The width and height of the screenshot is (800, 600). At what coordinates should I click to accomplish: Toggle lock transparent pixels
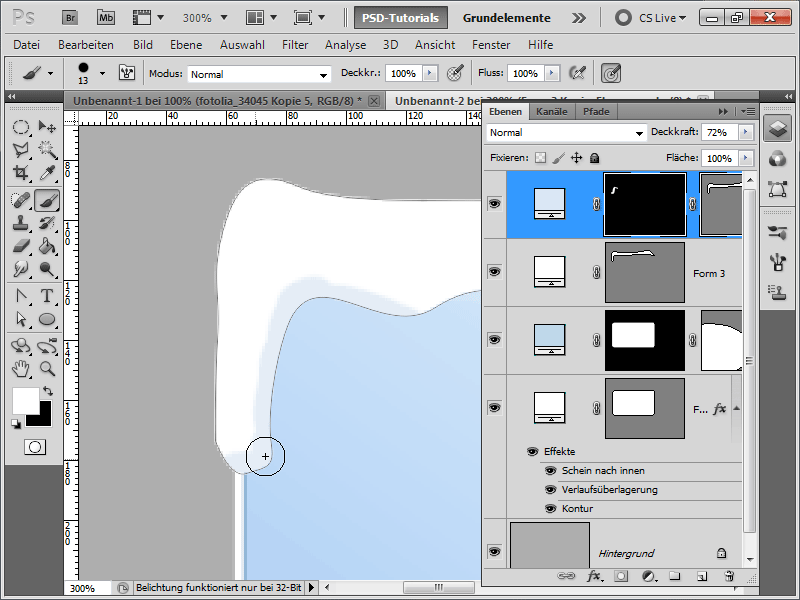point(540,158)
